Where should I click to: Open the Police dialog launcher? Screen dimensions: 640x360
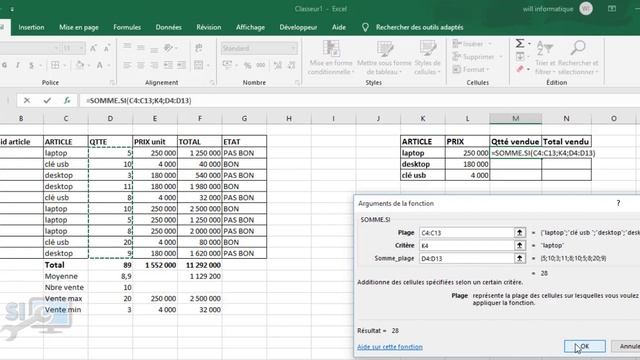(112, 83)
